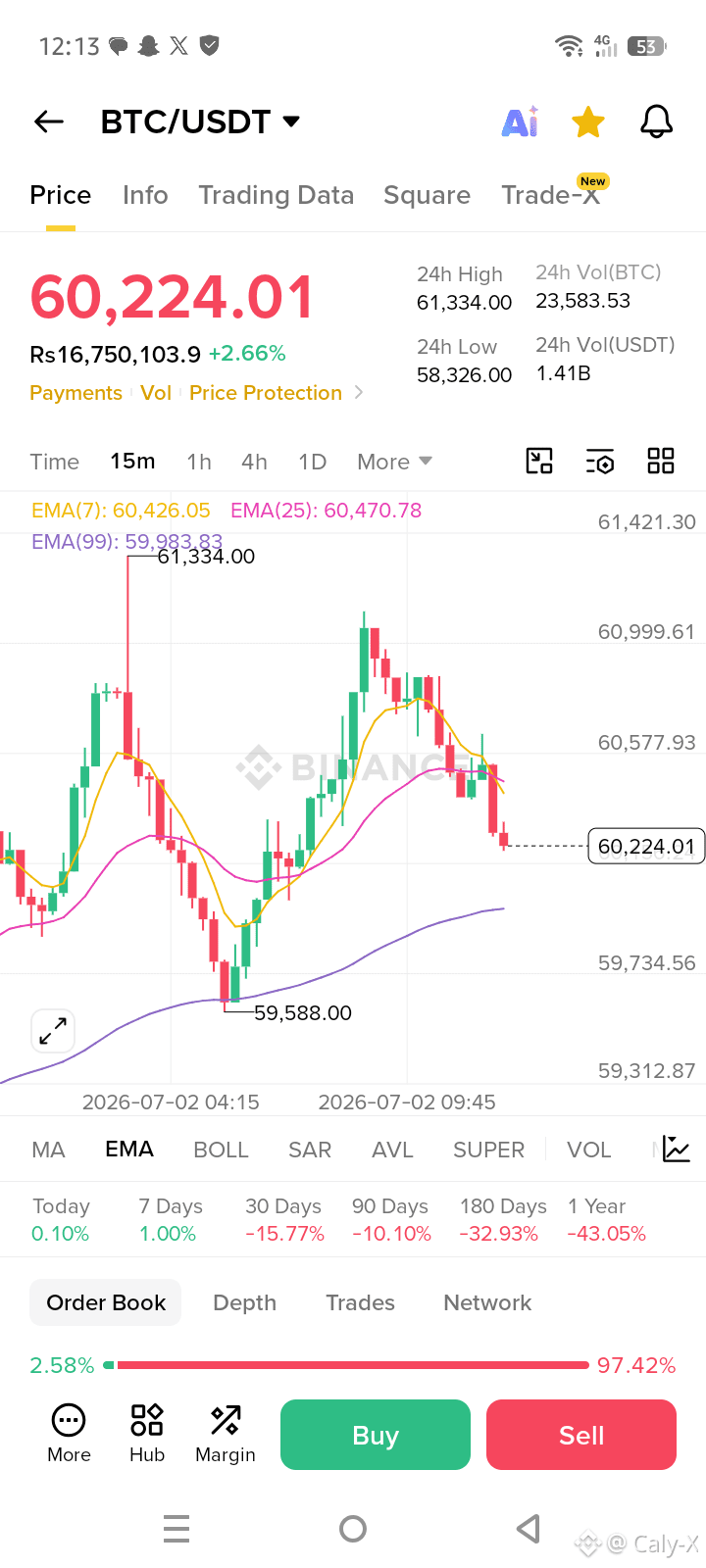The image size is (706, 1568).
Task: Tap the 24h Low value 58,326.00
Action: pos(465,375)
